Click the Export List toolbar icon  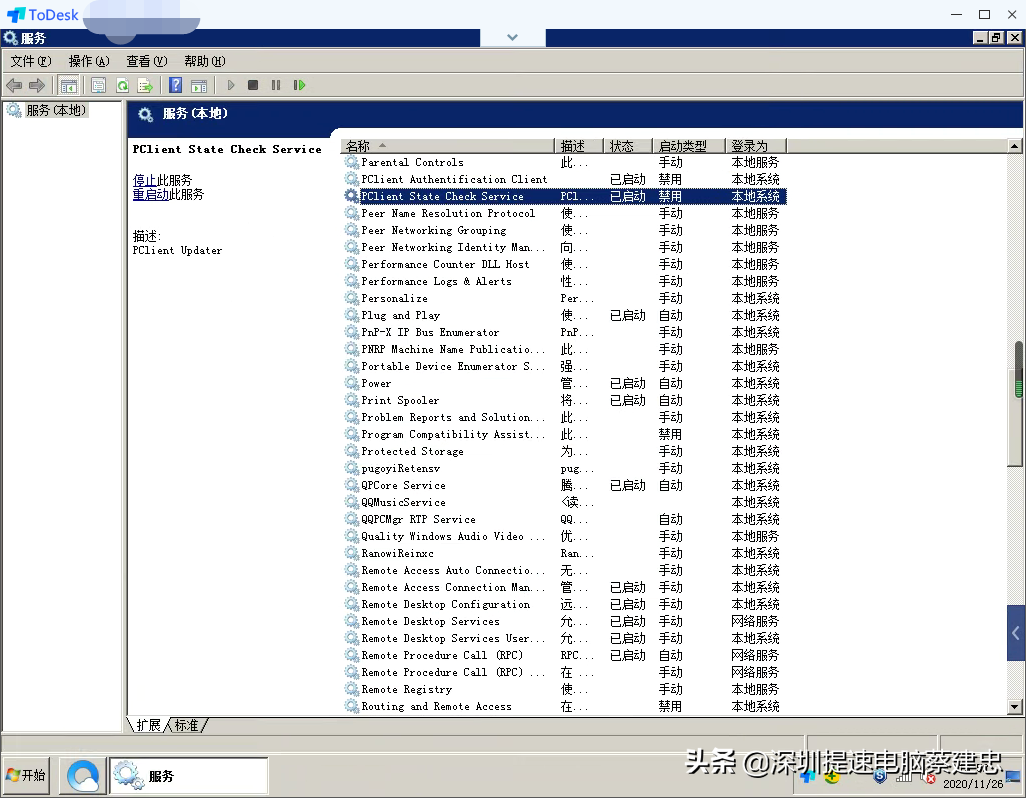click(145, 86)
